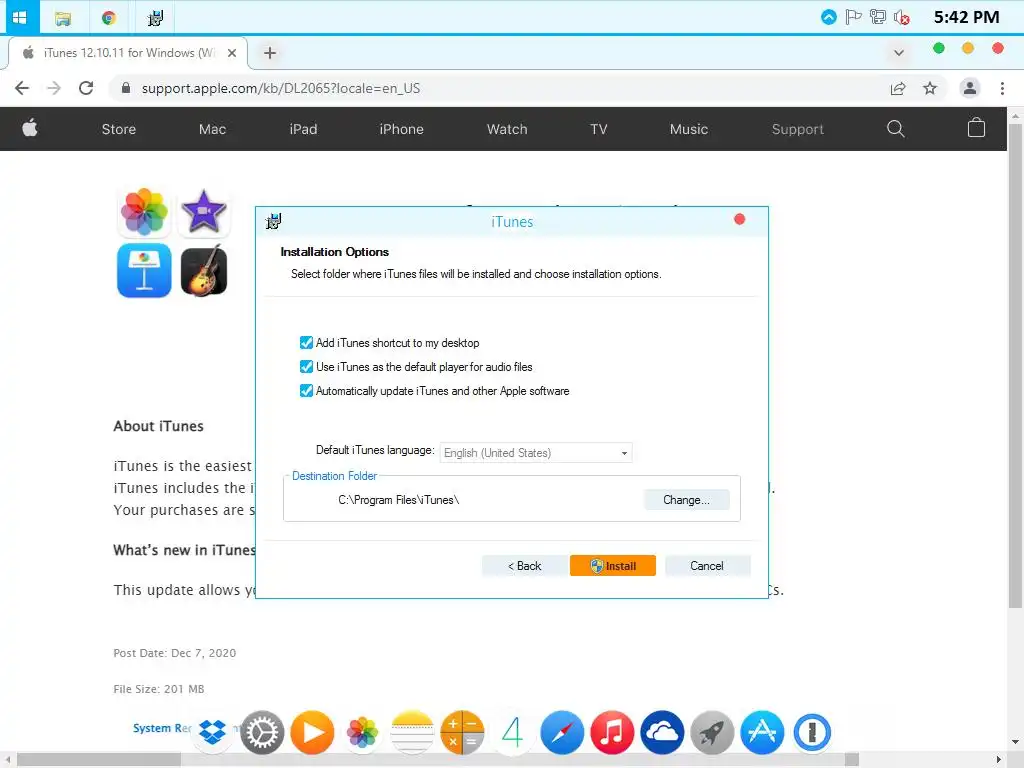Close the iTunes 12.10.11 browser tab

click(x=232, y=53)
